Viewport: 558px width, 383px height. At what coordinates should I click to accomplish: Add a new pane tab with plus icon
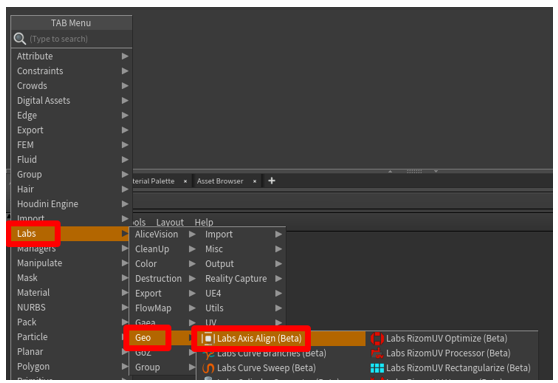click(x=272, y=181)
